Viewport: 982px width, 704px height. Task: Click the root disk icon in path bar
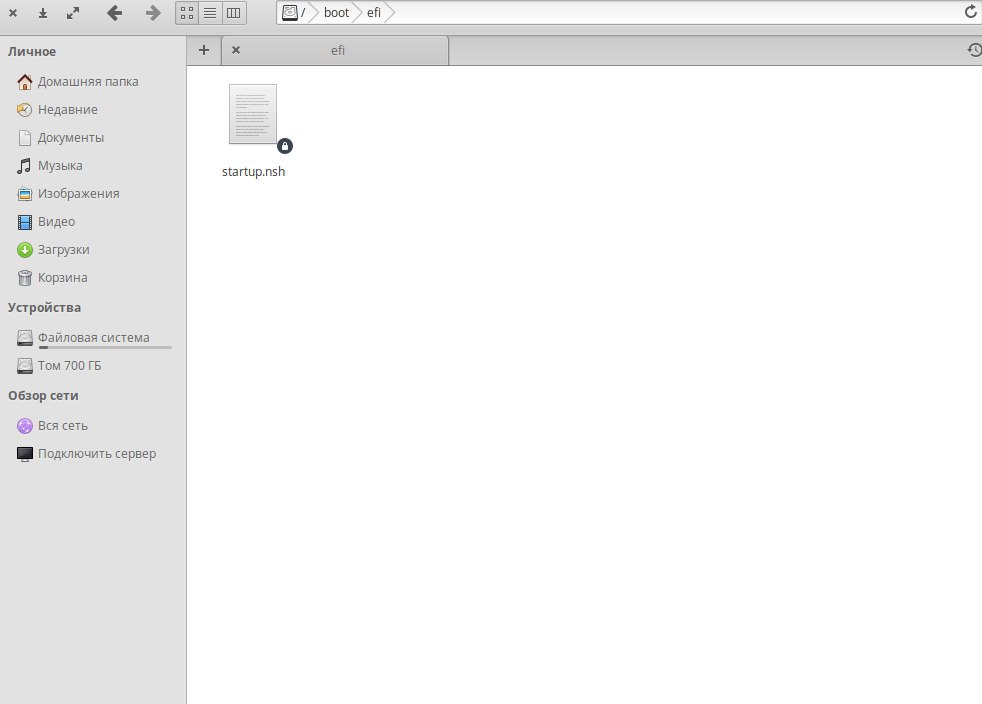coord(289,13)
